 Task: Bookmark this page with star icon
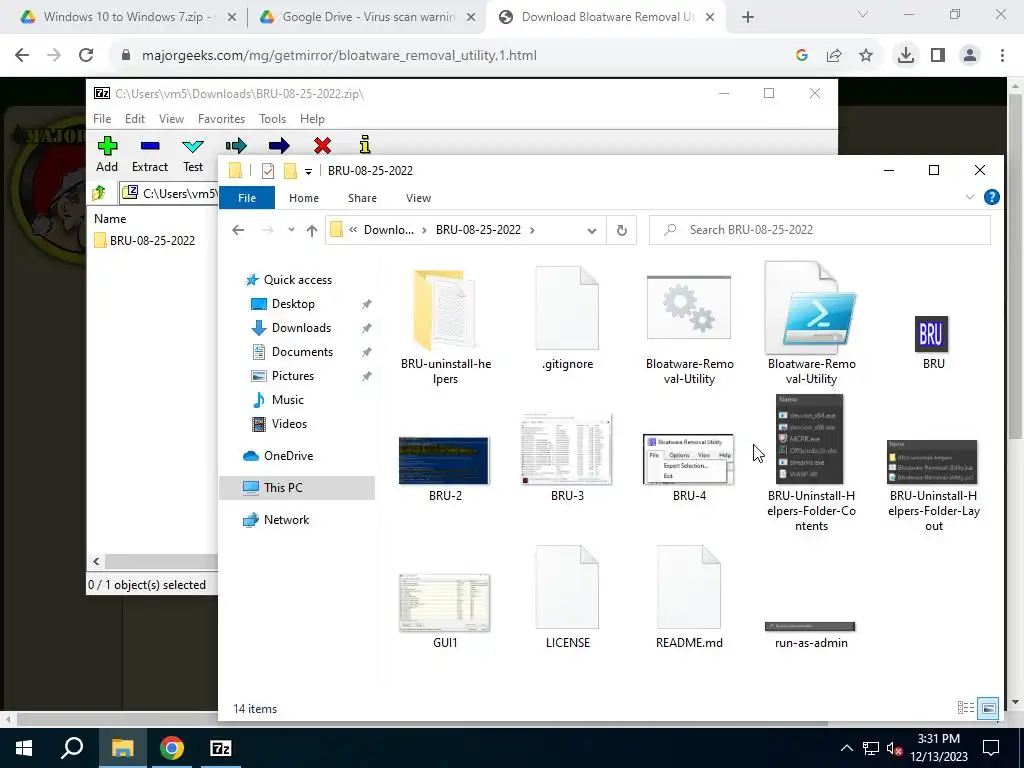[x=866, y=56]
